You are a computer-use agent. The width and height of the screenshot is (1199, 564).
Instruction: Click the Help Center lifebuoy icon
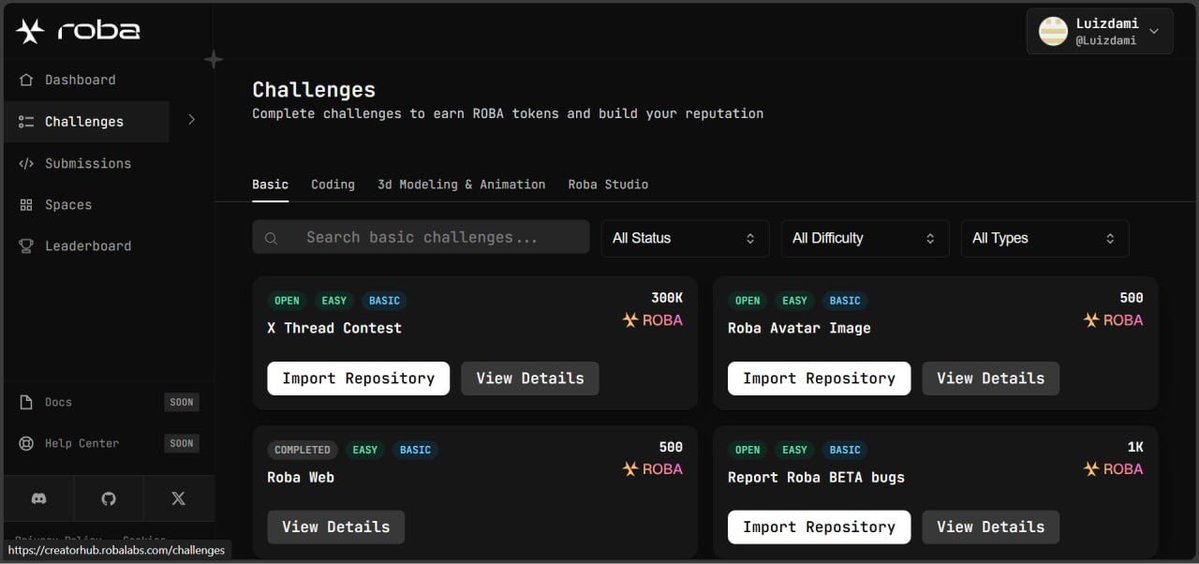26,443
